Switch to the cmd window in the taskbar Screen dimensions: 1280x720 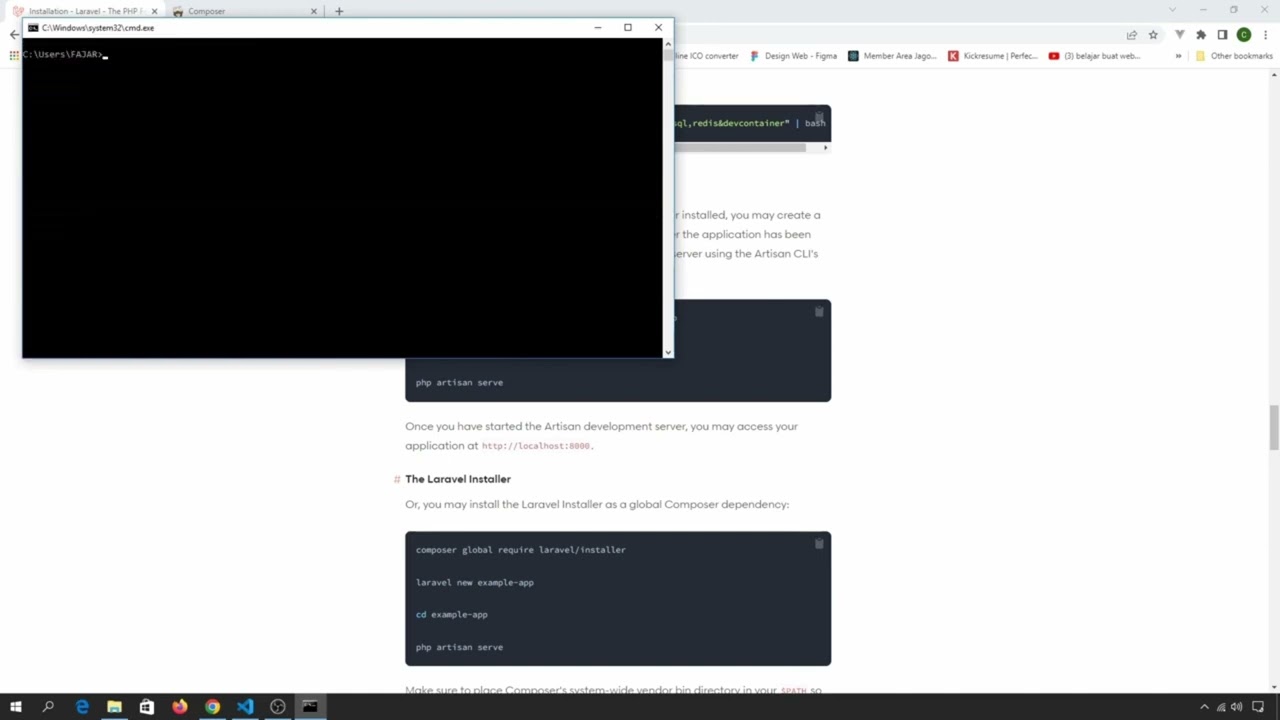point(310,707)
